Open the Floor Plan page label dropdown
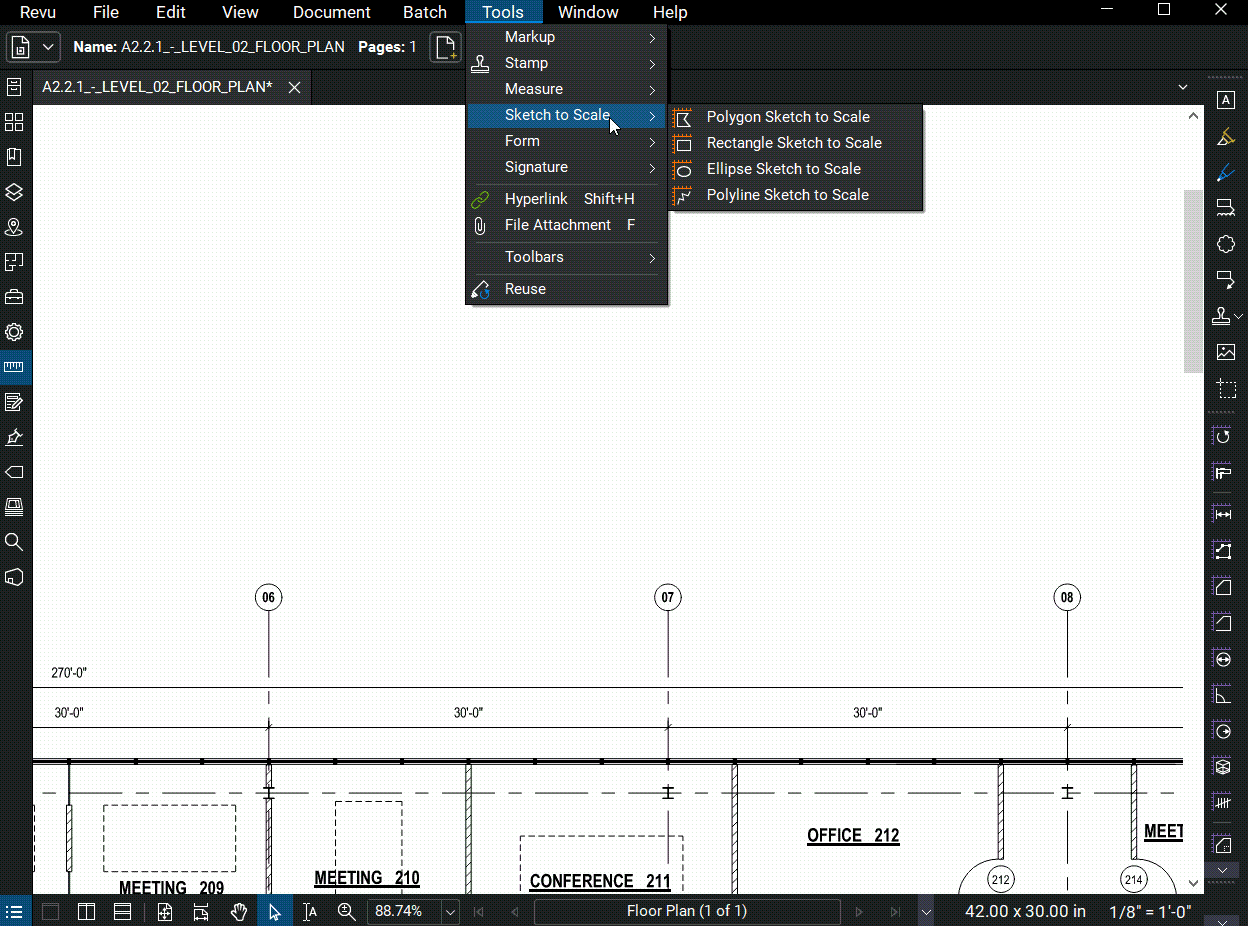 click(x=925, y=911)
